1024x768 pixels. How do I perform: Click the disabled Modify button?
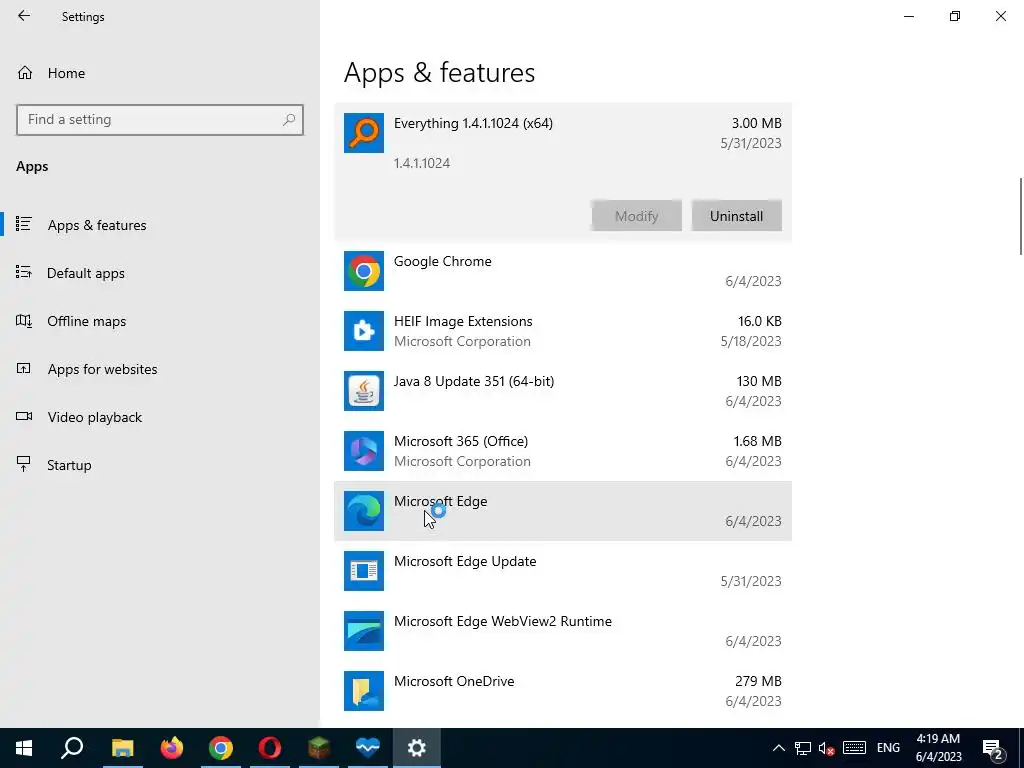coord(636,216)
